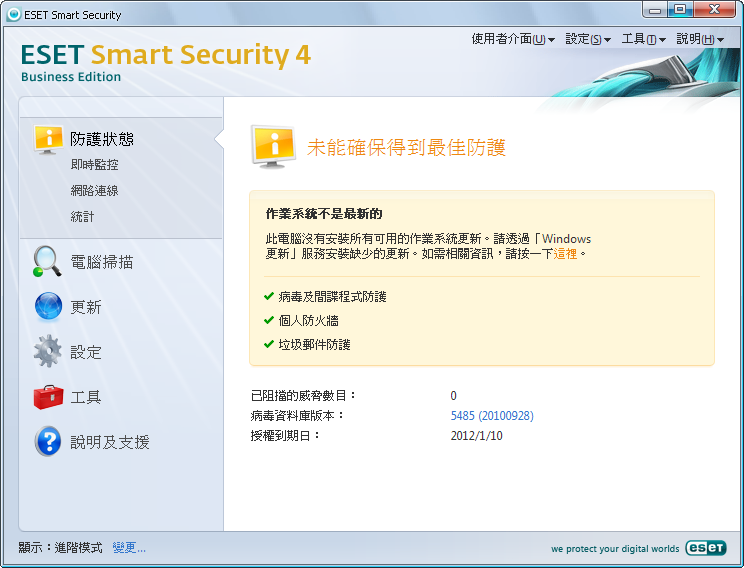Select 網路連線 submenu item

[95, 191]
